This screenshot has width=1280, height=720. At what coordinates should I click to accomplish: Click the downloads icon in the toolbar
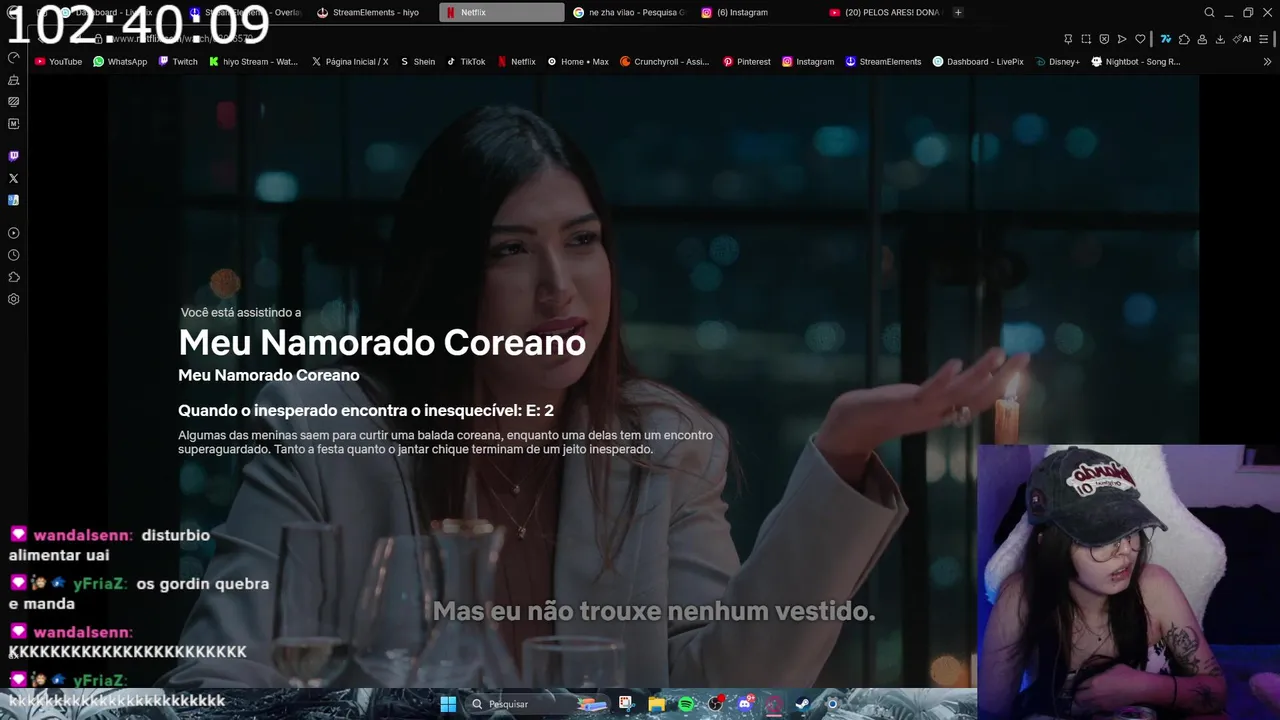(1220, 39)
